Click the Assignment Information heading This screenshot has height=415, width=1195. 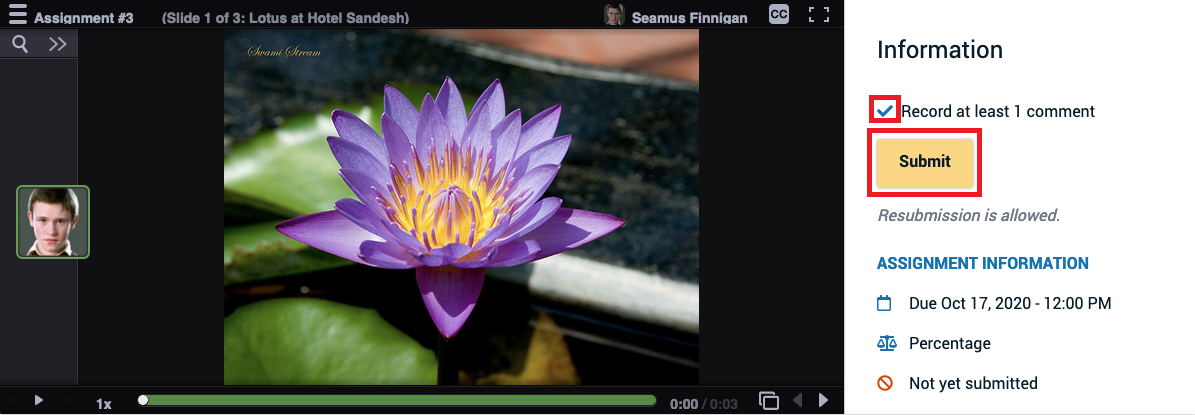[982, 264]
